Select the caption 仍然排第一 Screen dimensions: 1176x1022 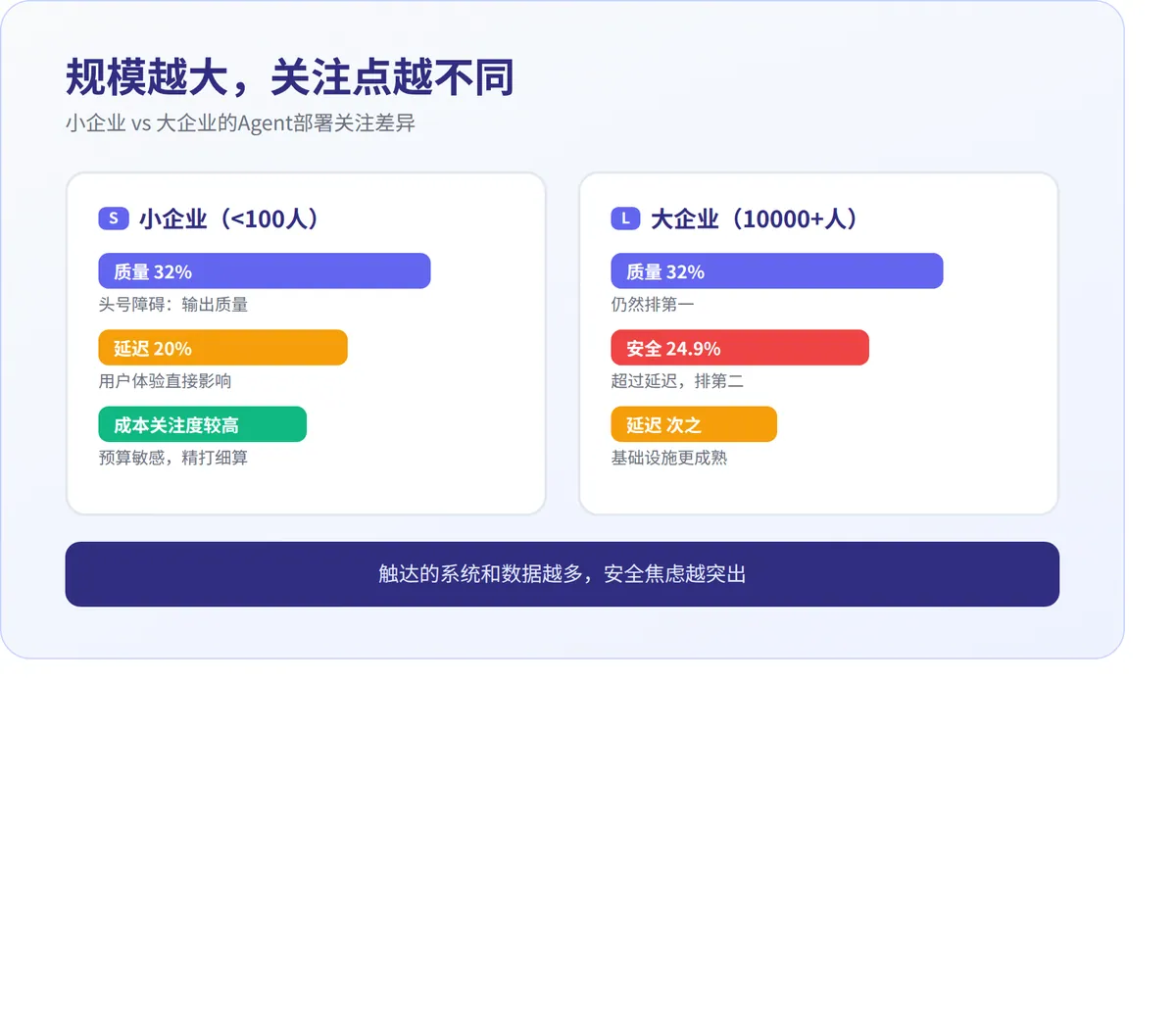click(653, 305)
